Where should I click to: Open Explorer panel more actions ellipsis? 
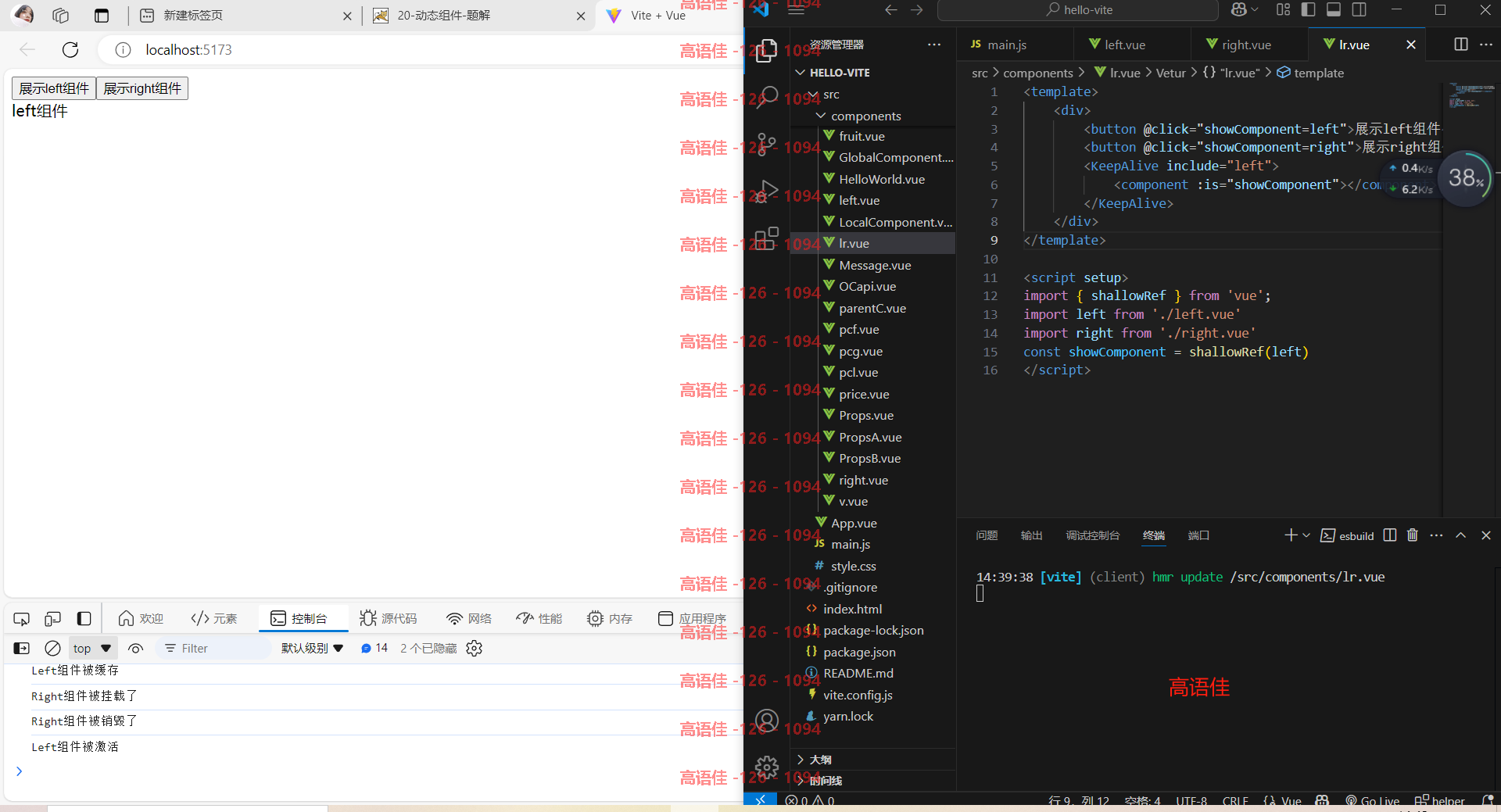934,45
